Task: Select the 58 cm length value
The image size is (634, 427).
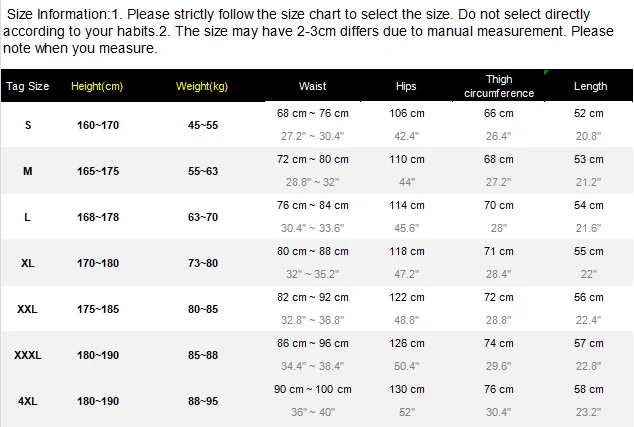Action: (589, 389)
